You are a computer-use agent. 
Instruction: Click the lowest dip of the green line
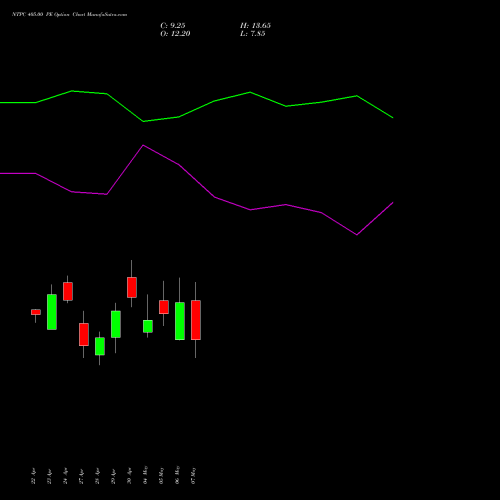click(x=144, y=121)
